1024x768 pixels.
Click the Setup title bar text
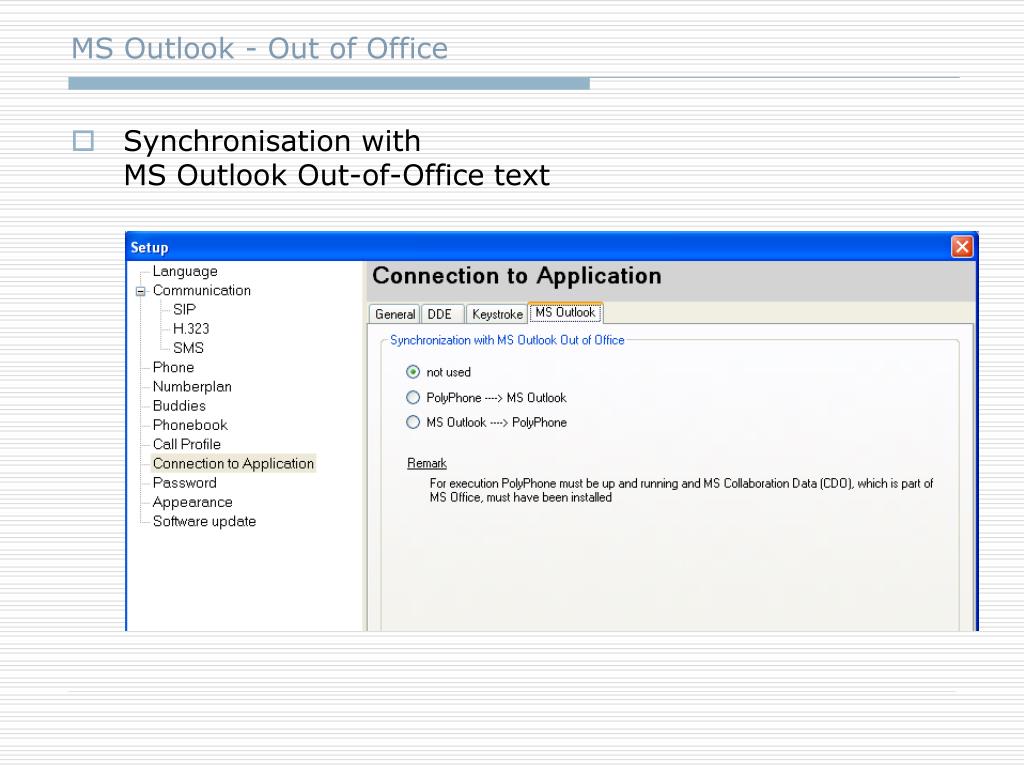150,248
